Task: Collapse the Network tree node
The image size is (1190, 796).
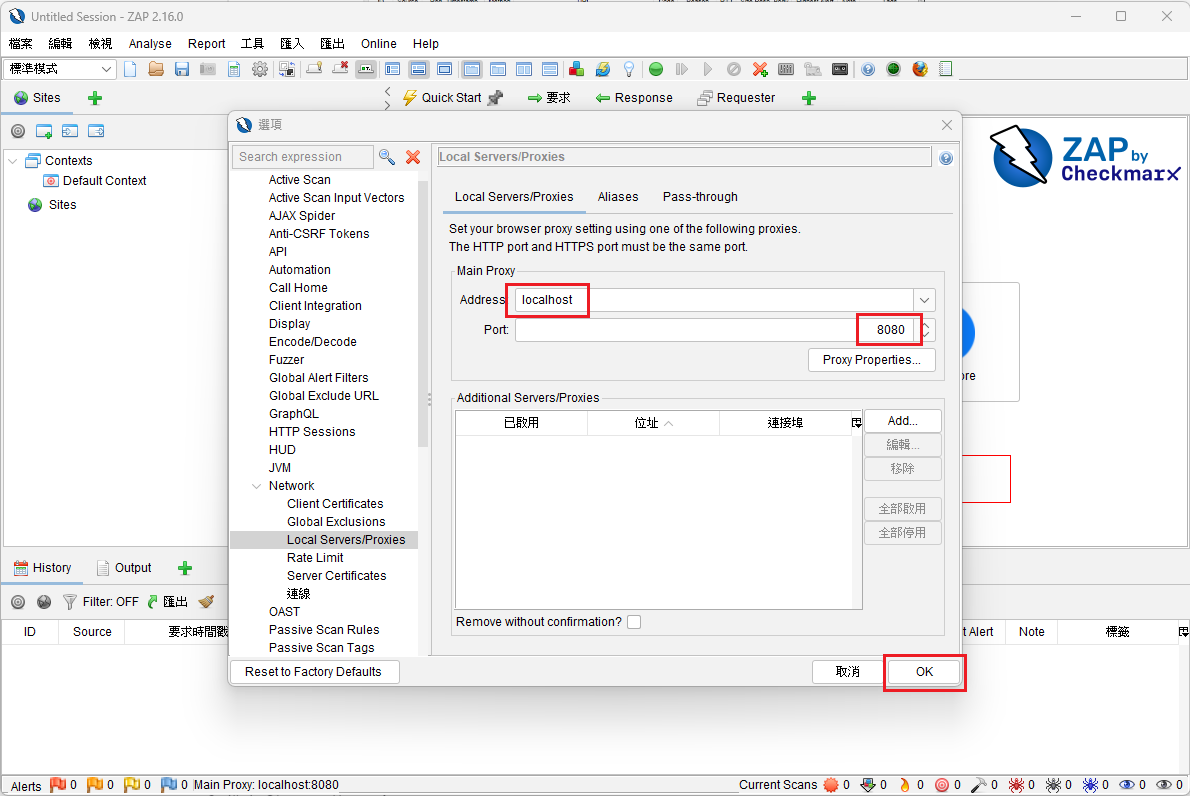Action: pyautogui.click(x=256, y=486)
